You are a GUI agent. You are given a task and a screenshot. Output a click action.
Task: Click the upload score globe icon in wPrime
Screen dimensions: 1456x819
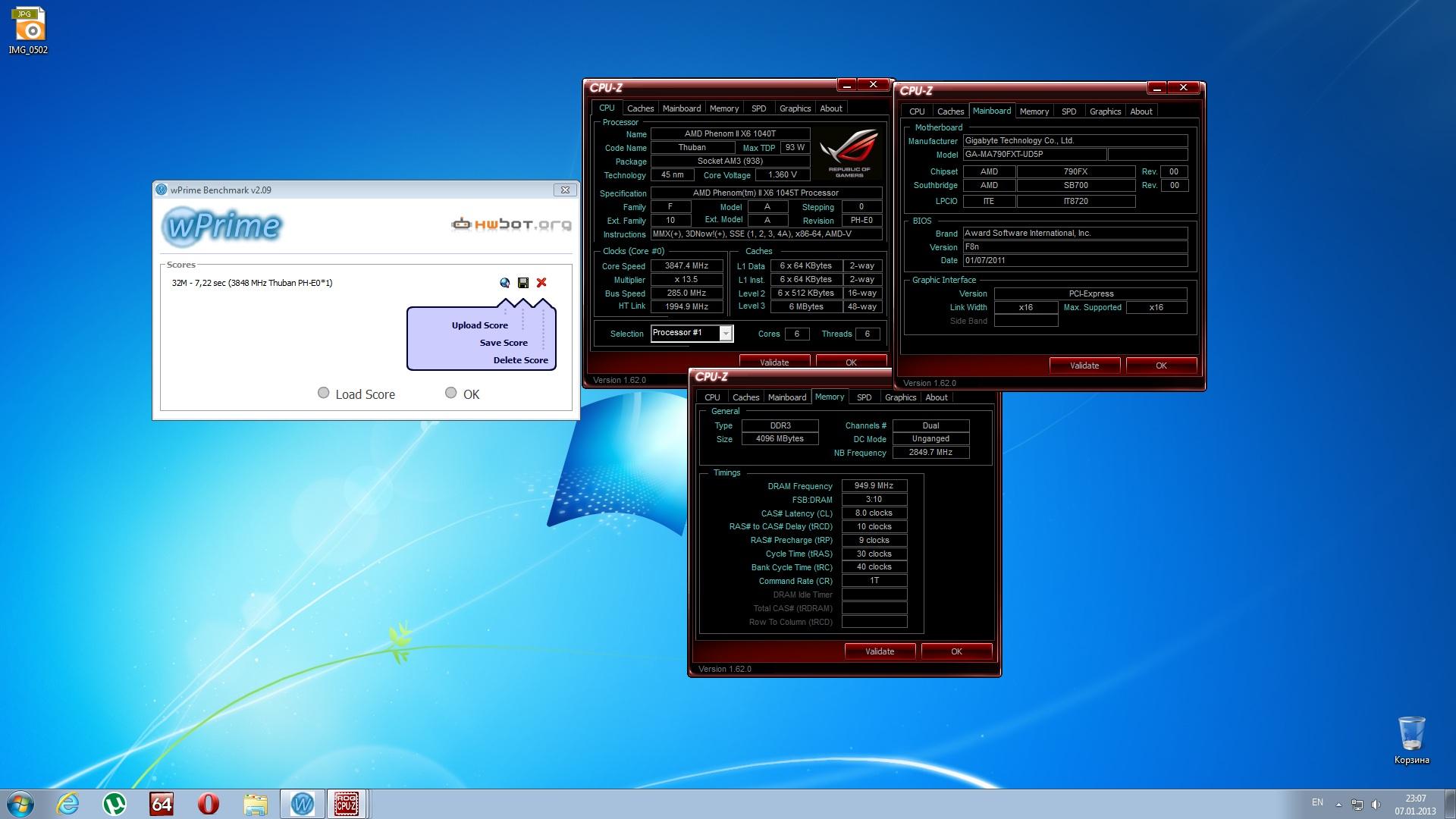(505, 283)
